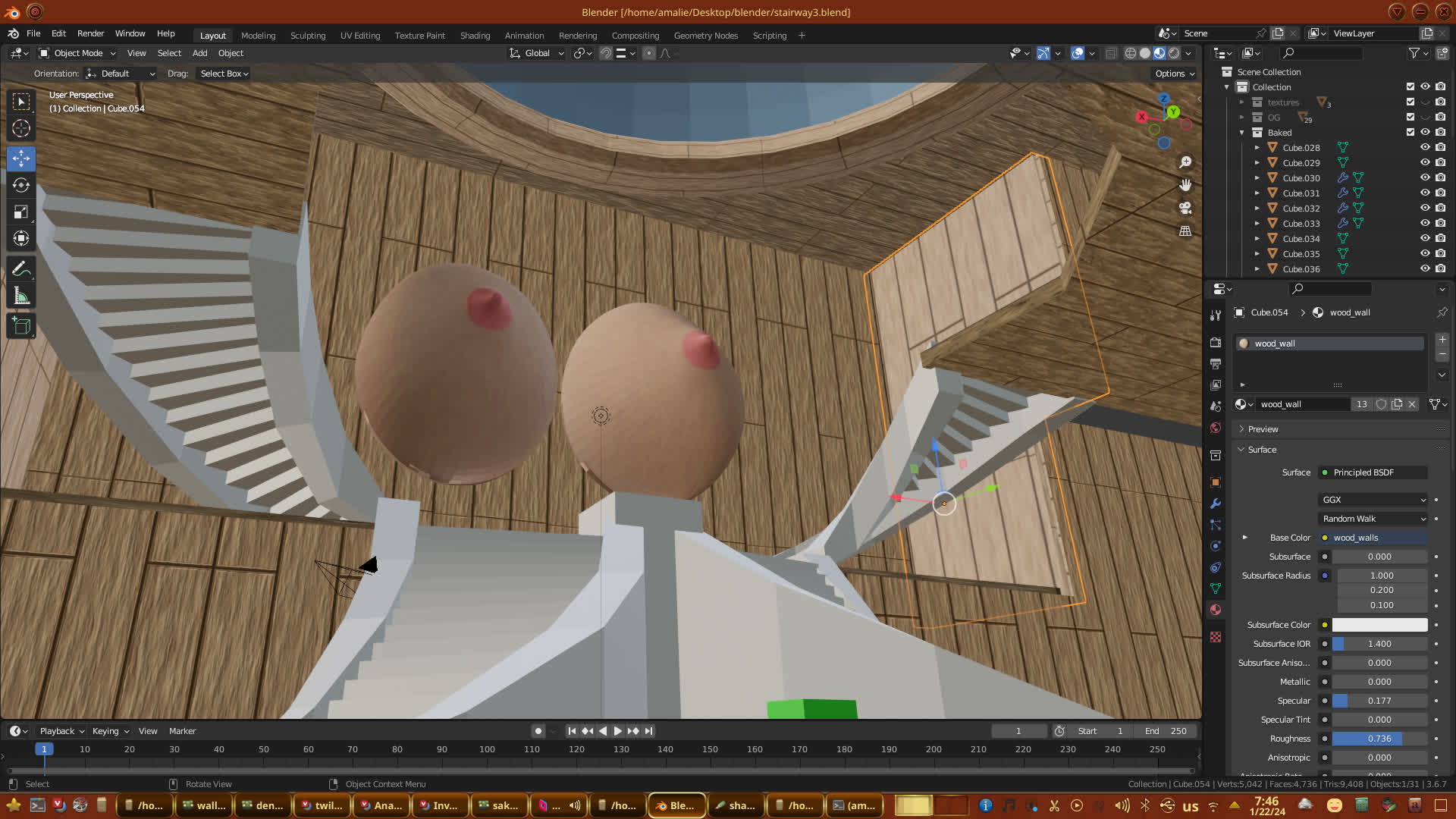1456x819 pixels.
Task: Uncheck the Baked collection checkbox
Action: click(1410, 132)
